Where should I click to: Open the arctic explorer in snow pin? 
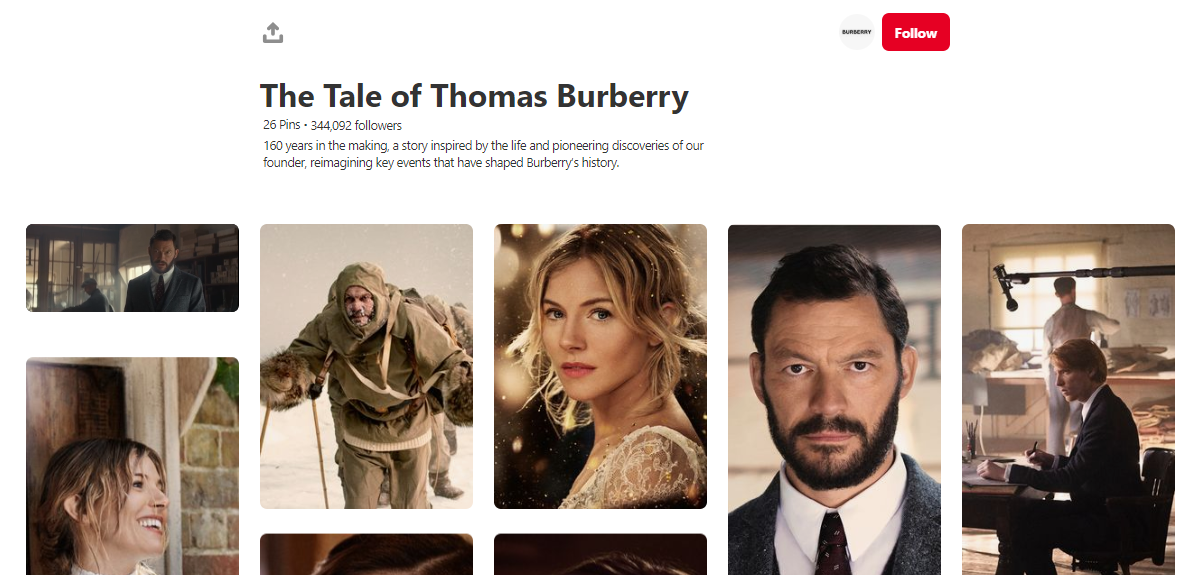click(366, 366)
